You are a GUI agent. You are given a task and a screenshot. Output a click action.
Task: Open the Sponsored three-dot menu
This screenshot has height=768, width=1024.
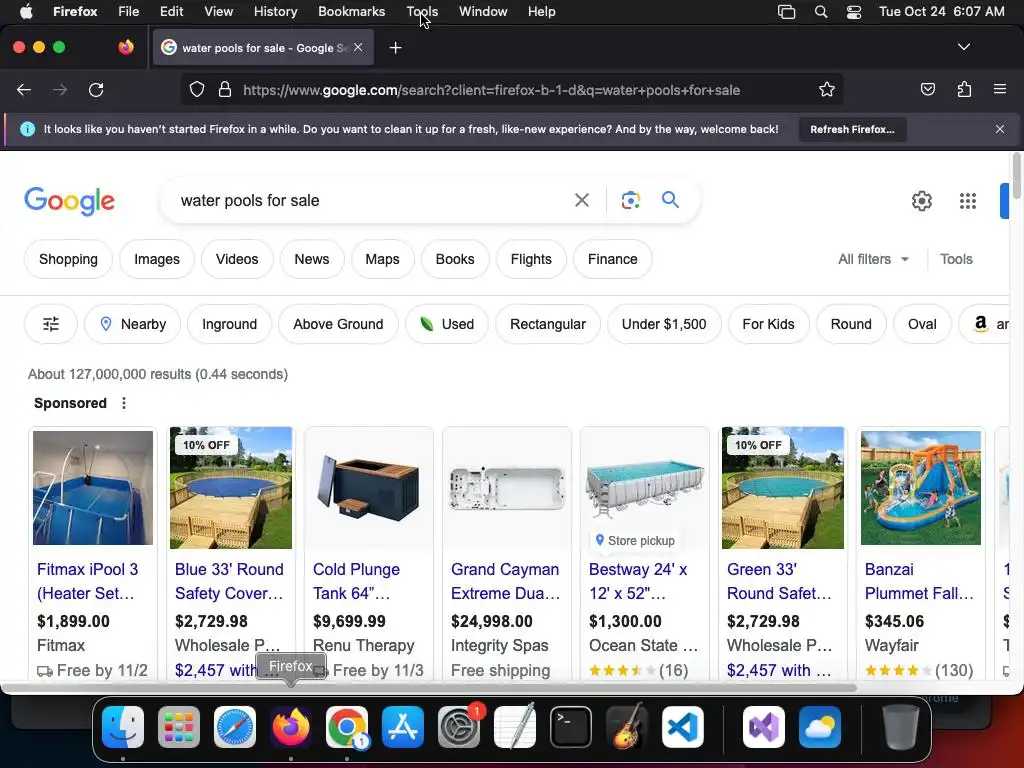pos(124,404)
